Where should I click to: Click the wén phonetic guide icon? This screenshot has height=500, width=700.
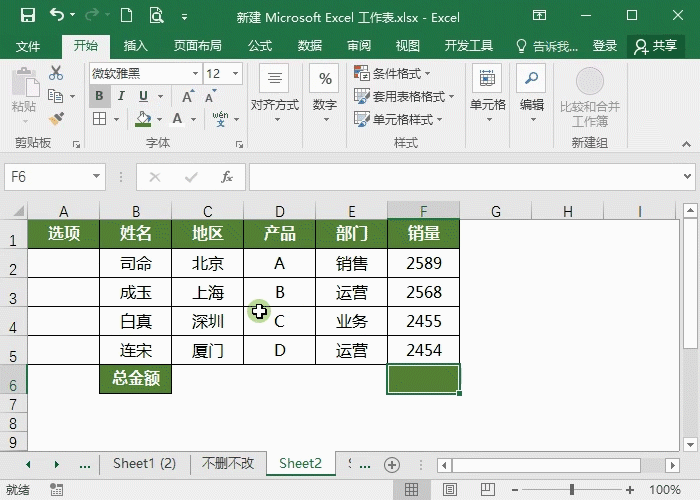221,119
